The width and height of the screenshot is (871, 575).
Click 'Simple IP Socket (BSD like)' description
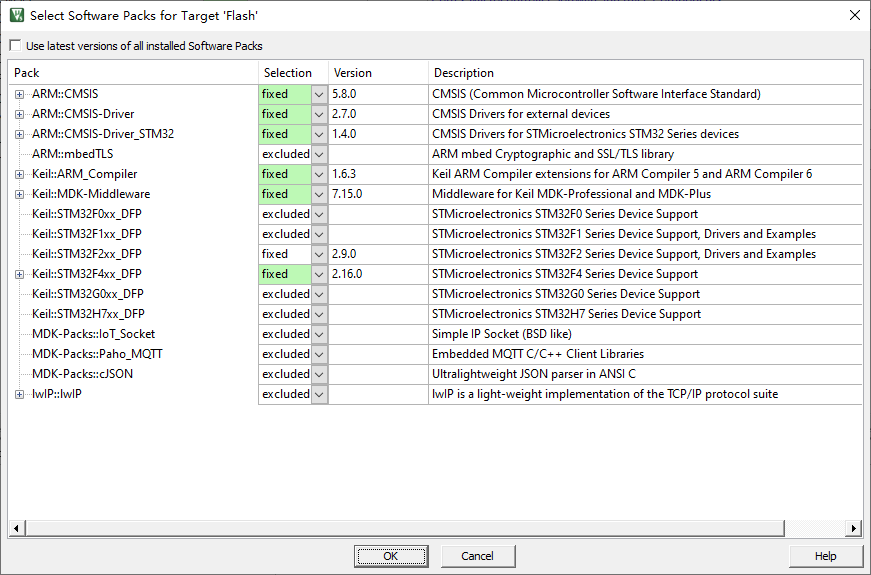[502, 334]
